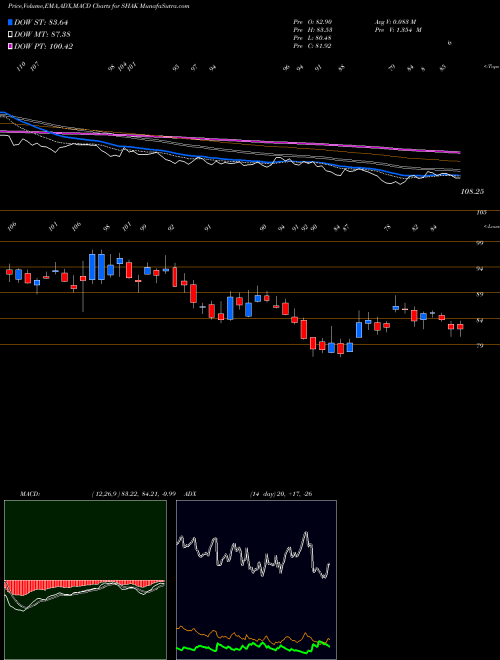Click the 'Pre L: 80.48' low value

coord(312,38)
